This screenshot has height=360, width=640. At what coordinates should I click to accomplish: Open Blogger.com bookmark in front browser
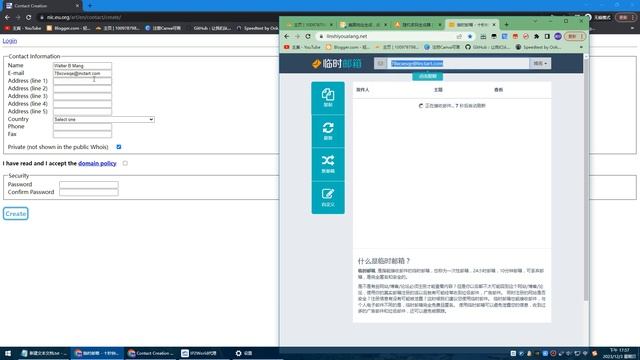coord(347,47)
